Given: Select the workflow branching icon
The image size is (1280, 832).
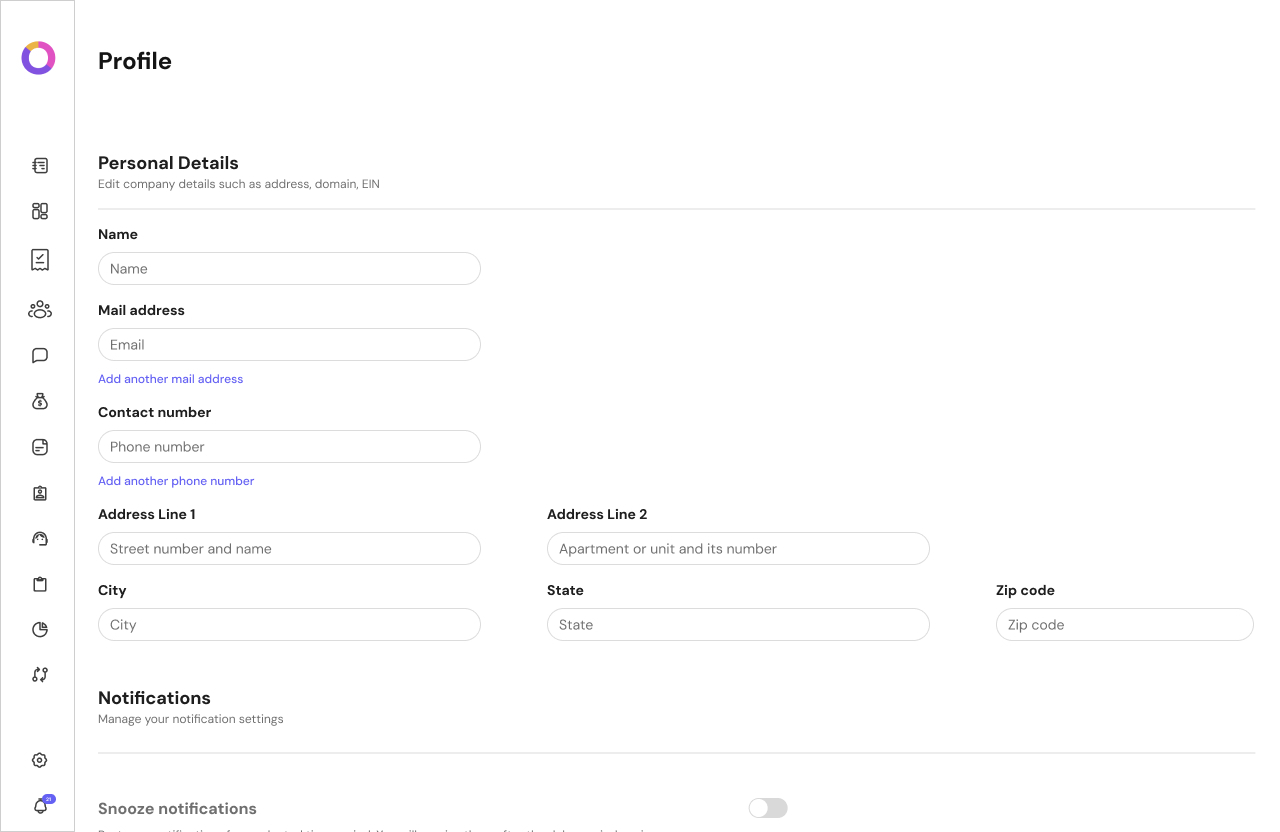Looking at the screenshot, I should click(39, 674).
